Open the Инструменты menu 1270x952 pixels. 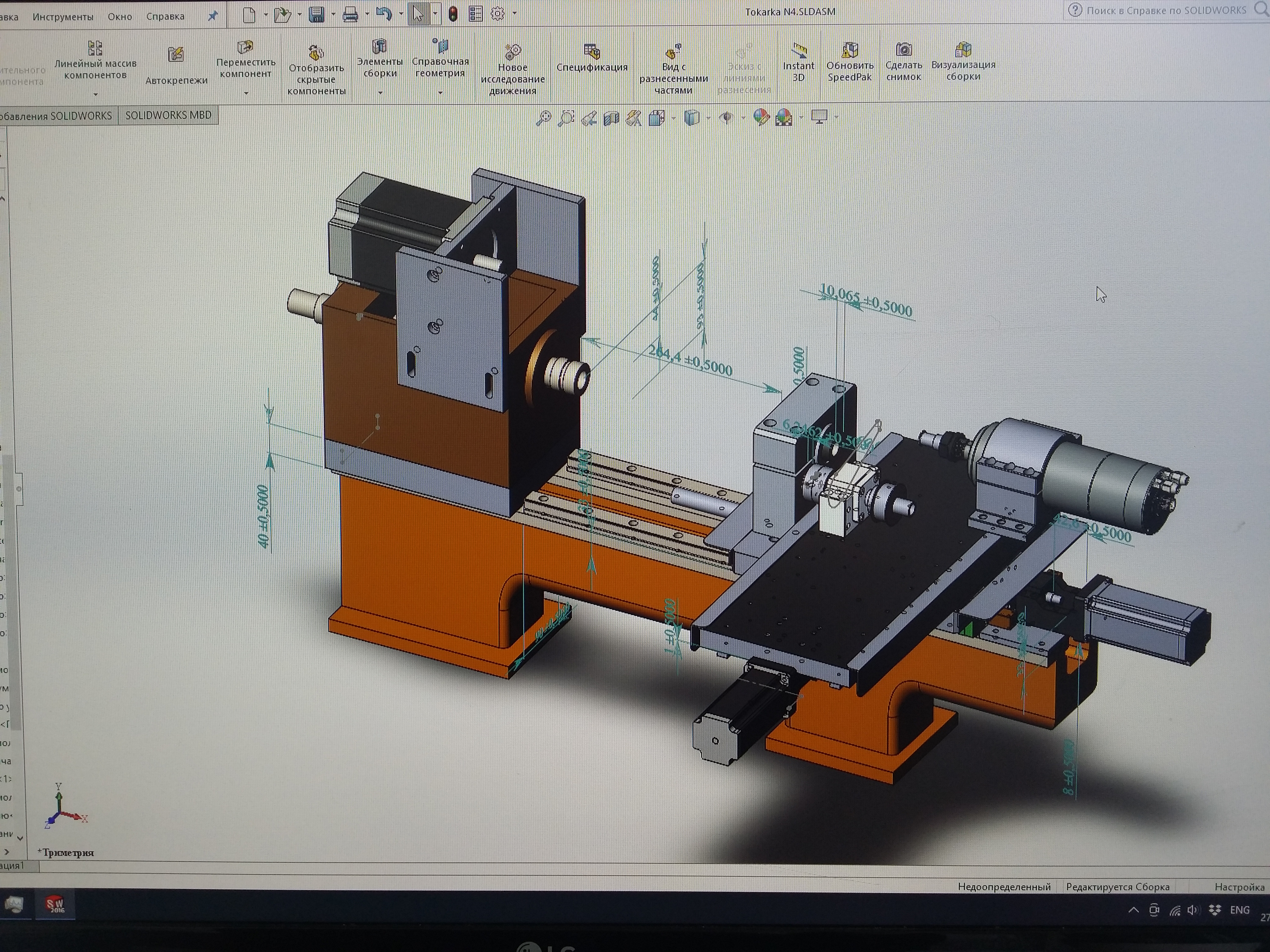tap(62, 17)
